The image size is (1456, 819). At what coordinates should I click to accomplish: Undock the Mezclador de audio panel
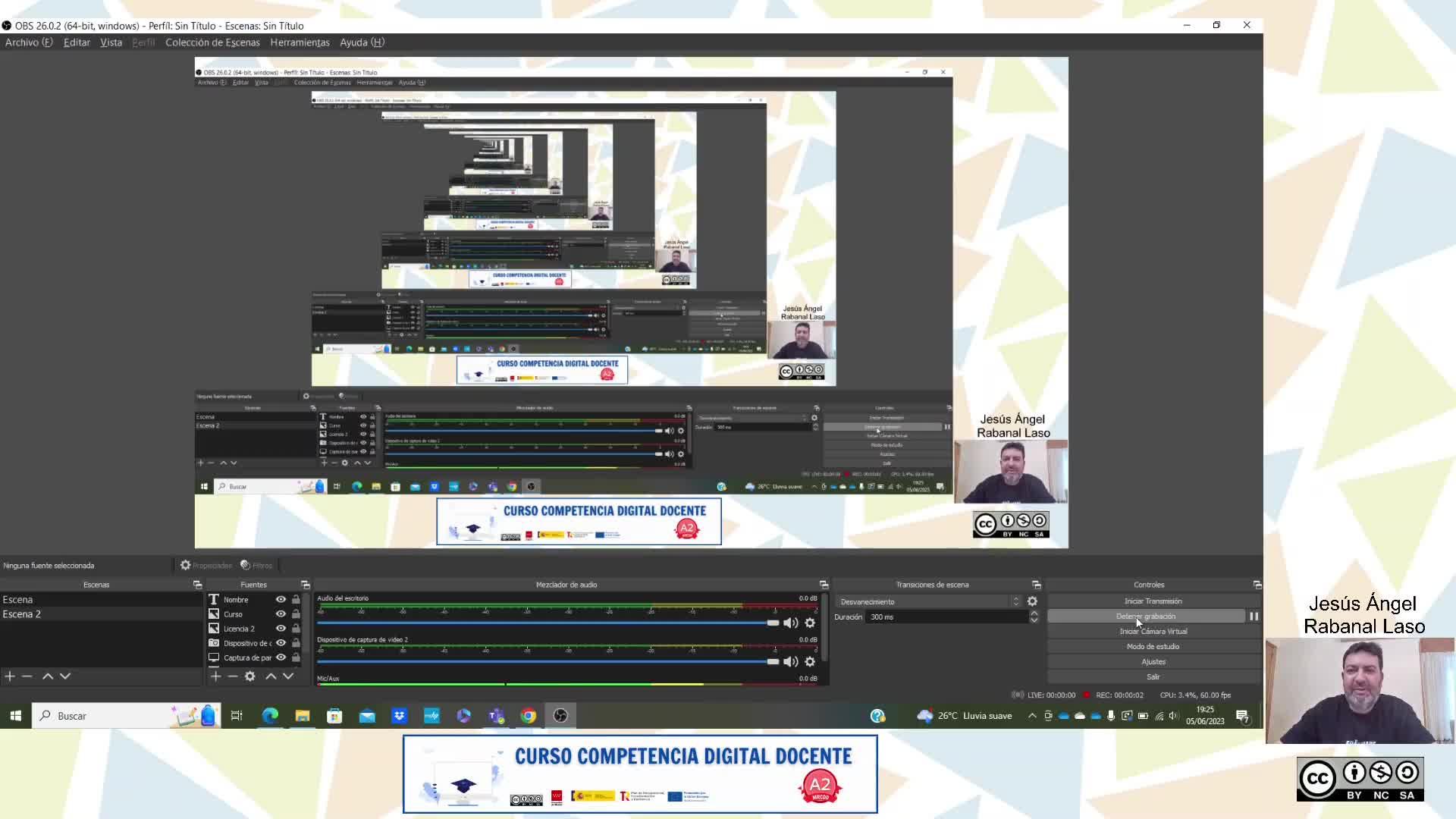pos(824,585)
